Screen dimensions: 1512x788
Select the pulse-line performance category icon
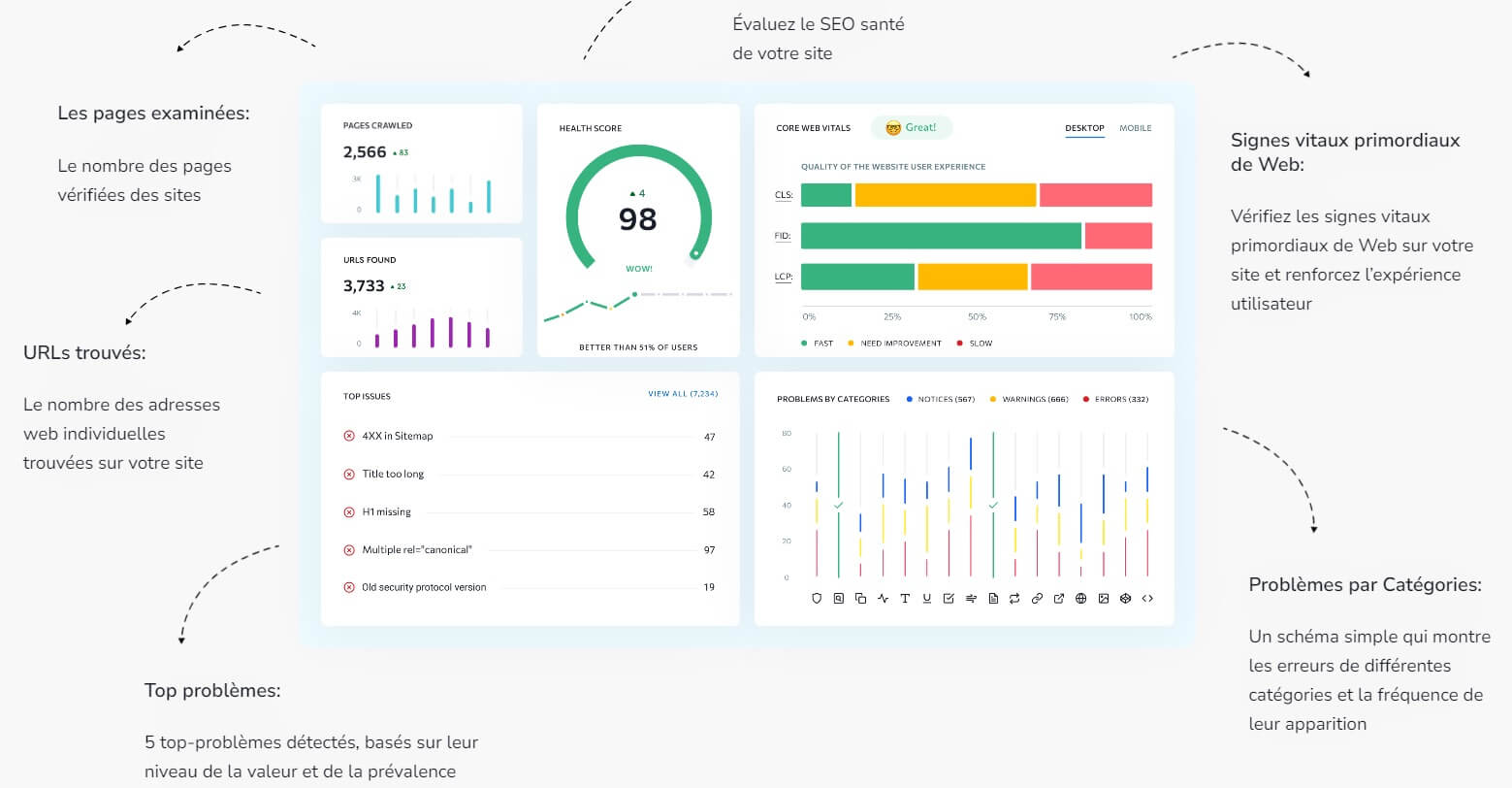[883, 599]
